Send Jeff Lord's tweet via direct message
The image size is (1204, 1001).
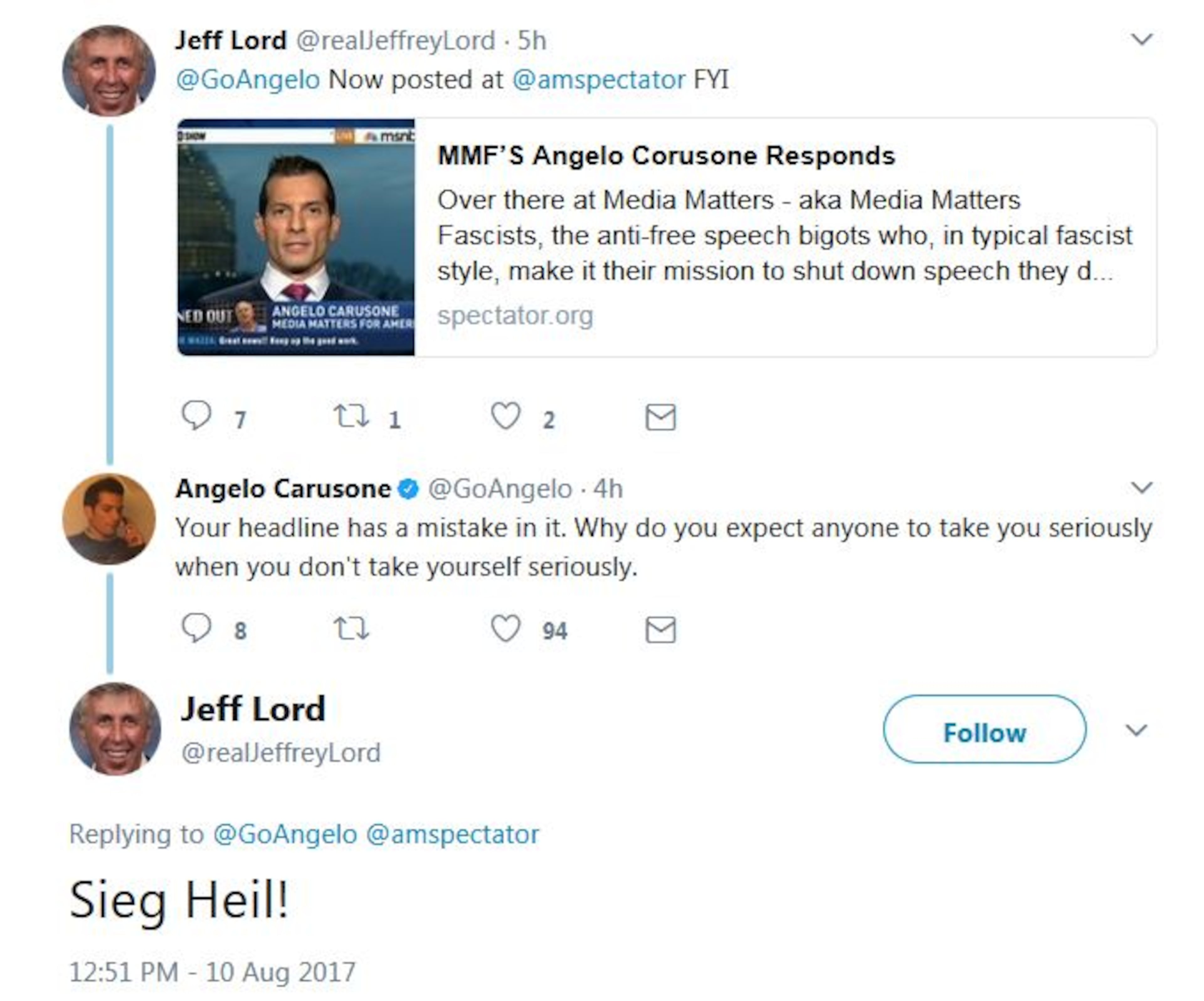(661, 417)
